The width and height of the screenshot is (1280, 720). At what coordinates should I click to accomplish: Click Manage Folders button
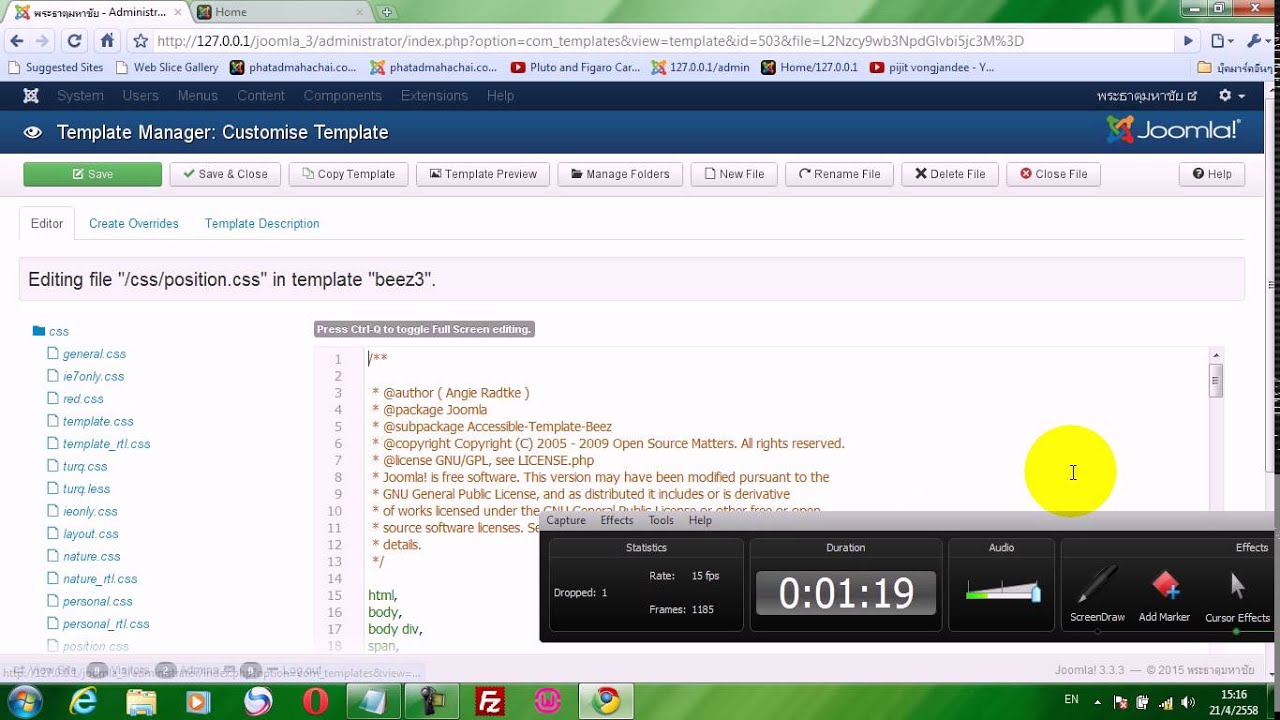click(x=620, y=174)
